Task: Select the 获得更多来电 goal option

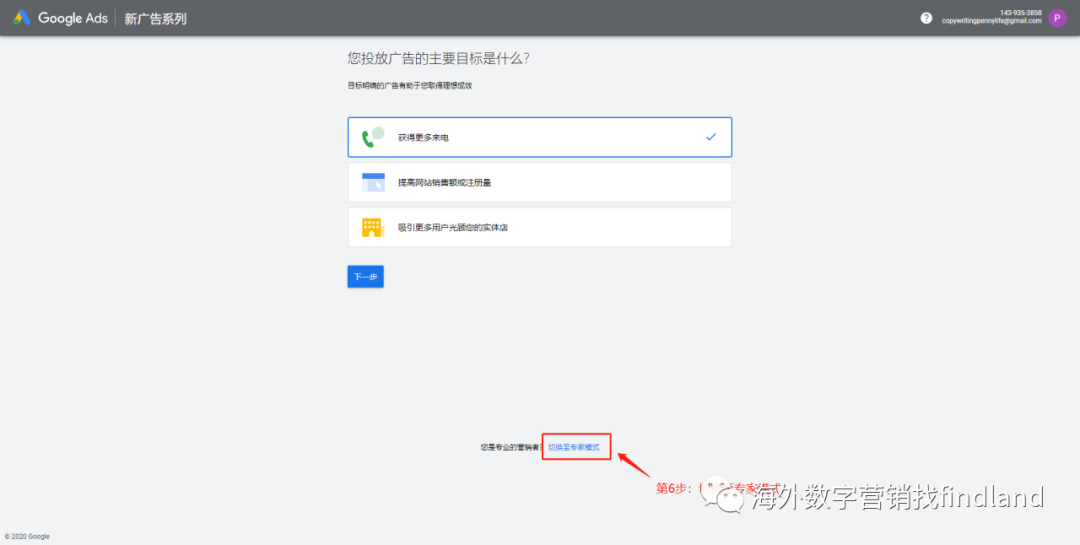Action: click(539, 137)
